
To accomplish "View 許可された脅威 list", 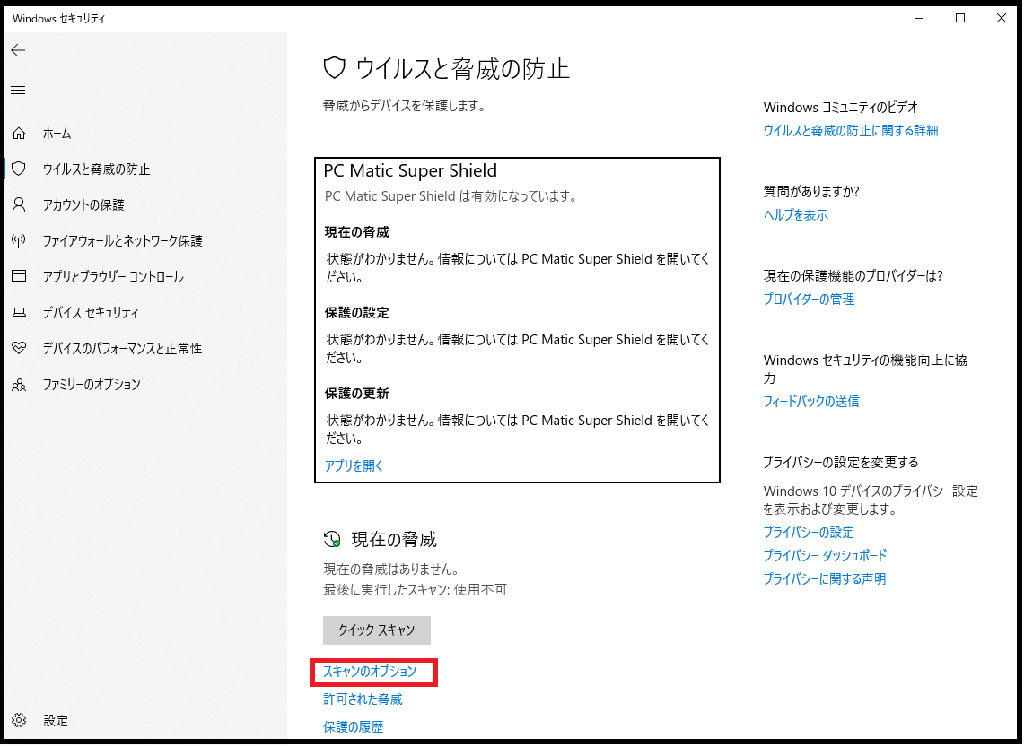I will coord(360,699).
